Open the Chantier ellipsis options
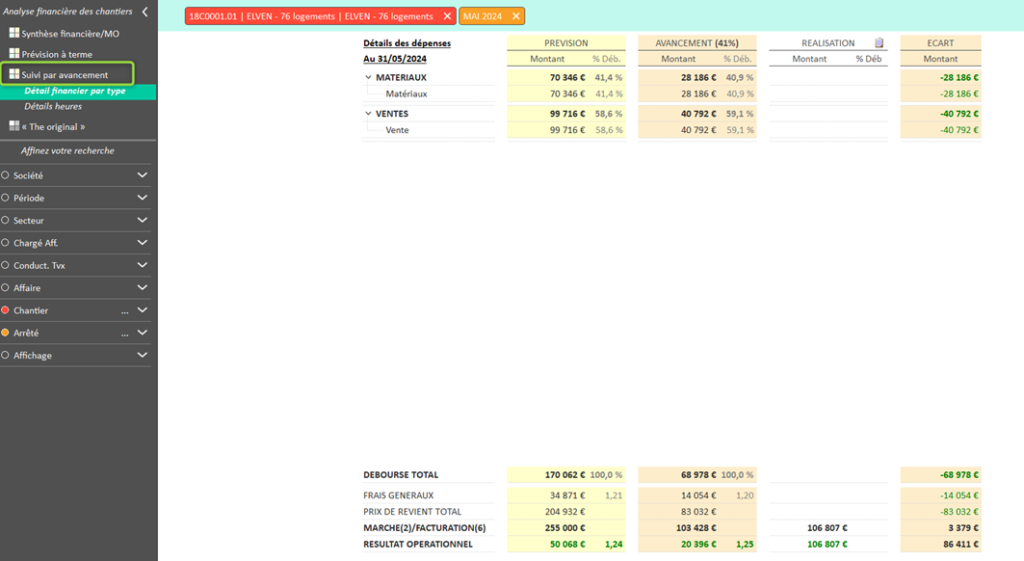 125,311
